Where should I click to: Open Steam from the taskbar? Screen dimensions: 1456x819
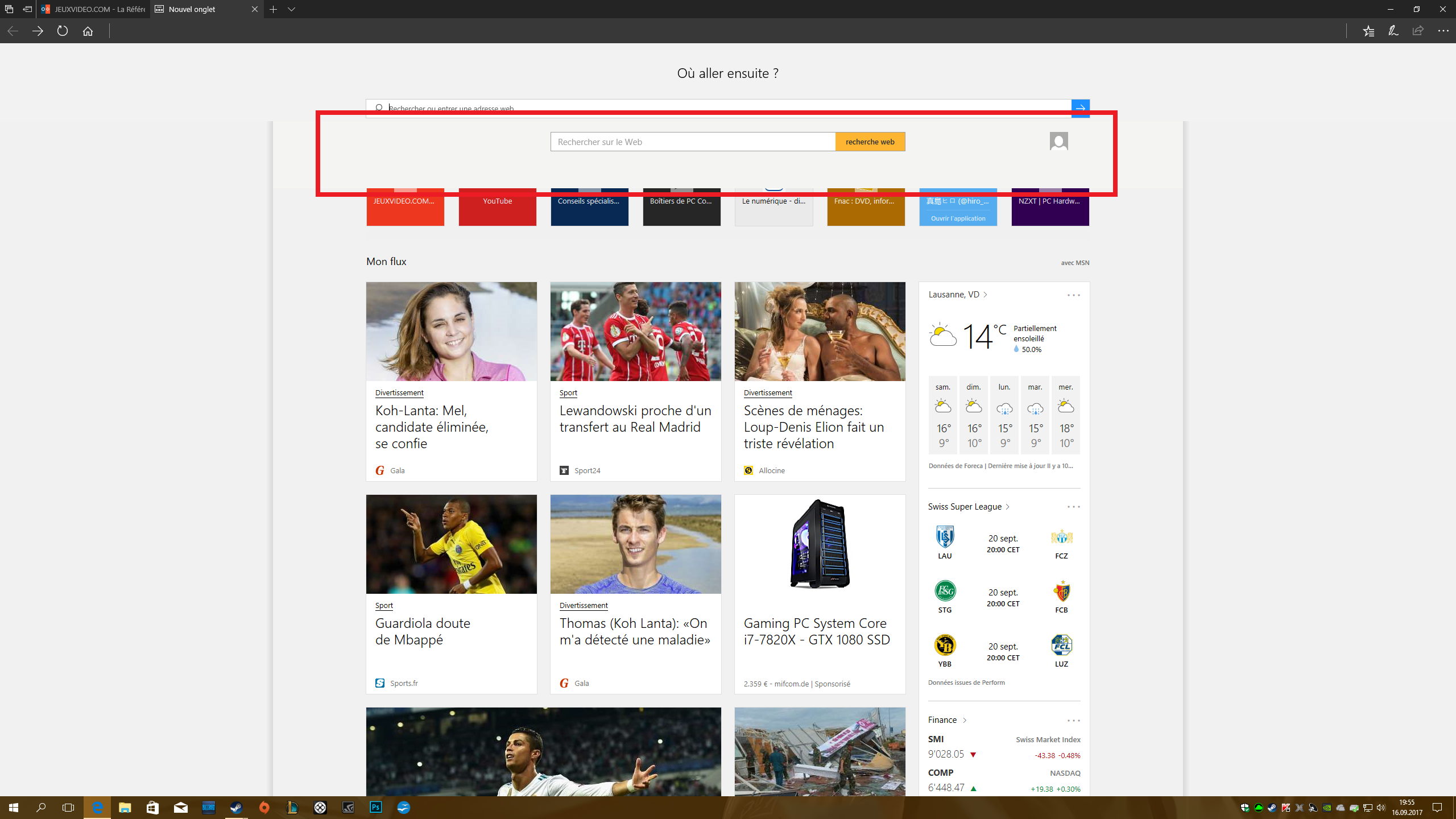[x=236, y=807]
